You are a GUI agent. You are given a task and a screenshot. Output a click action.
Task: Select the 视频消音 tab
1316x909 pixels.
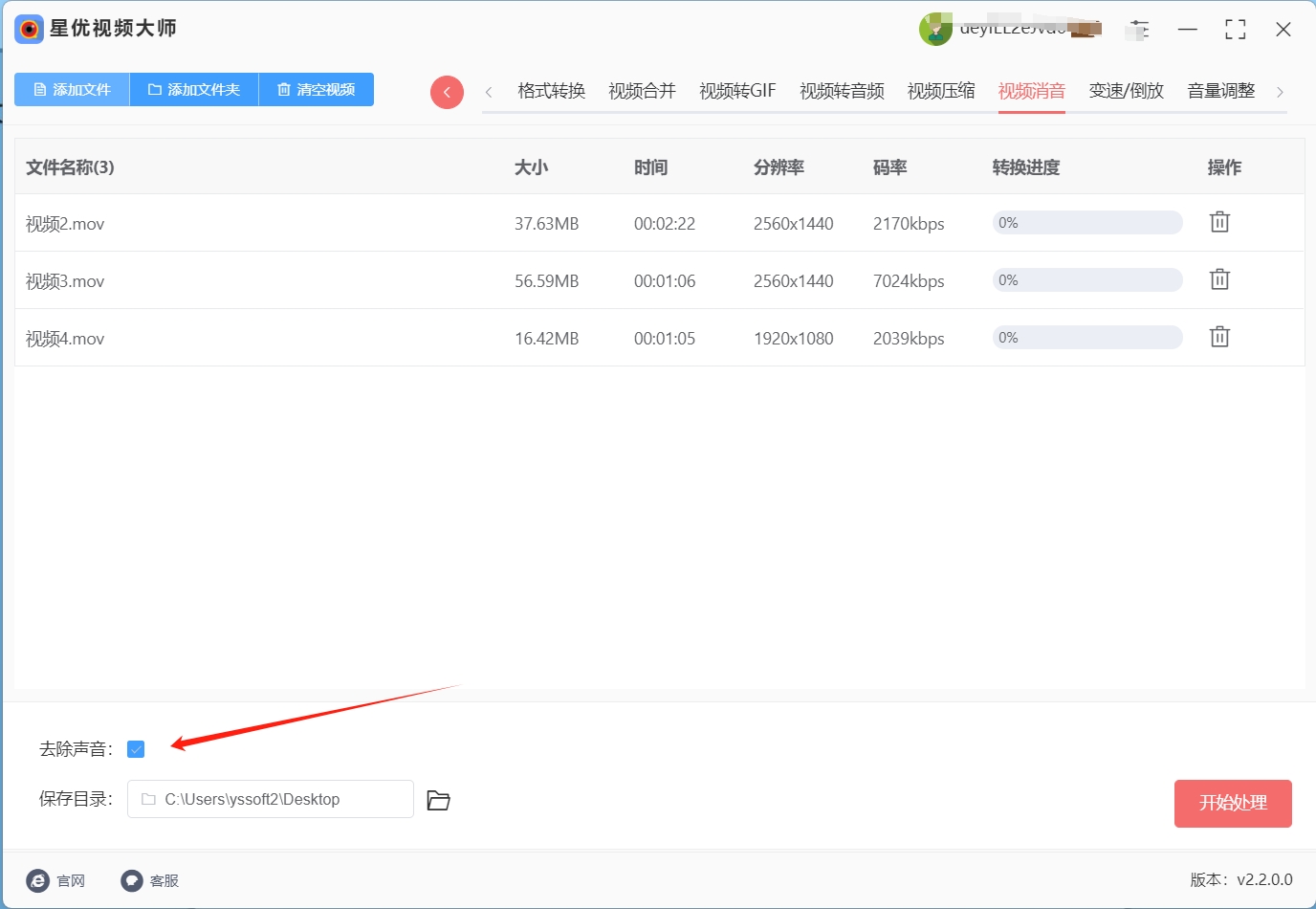pos(1032,91)
